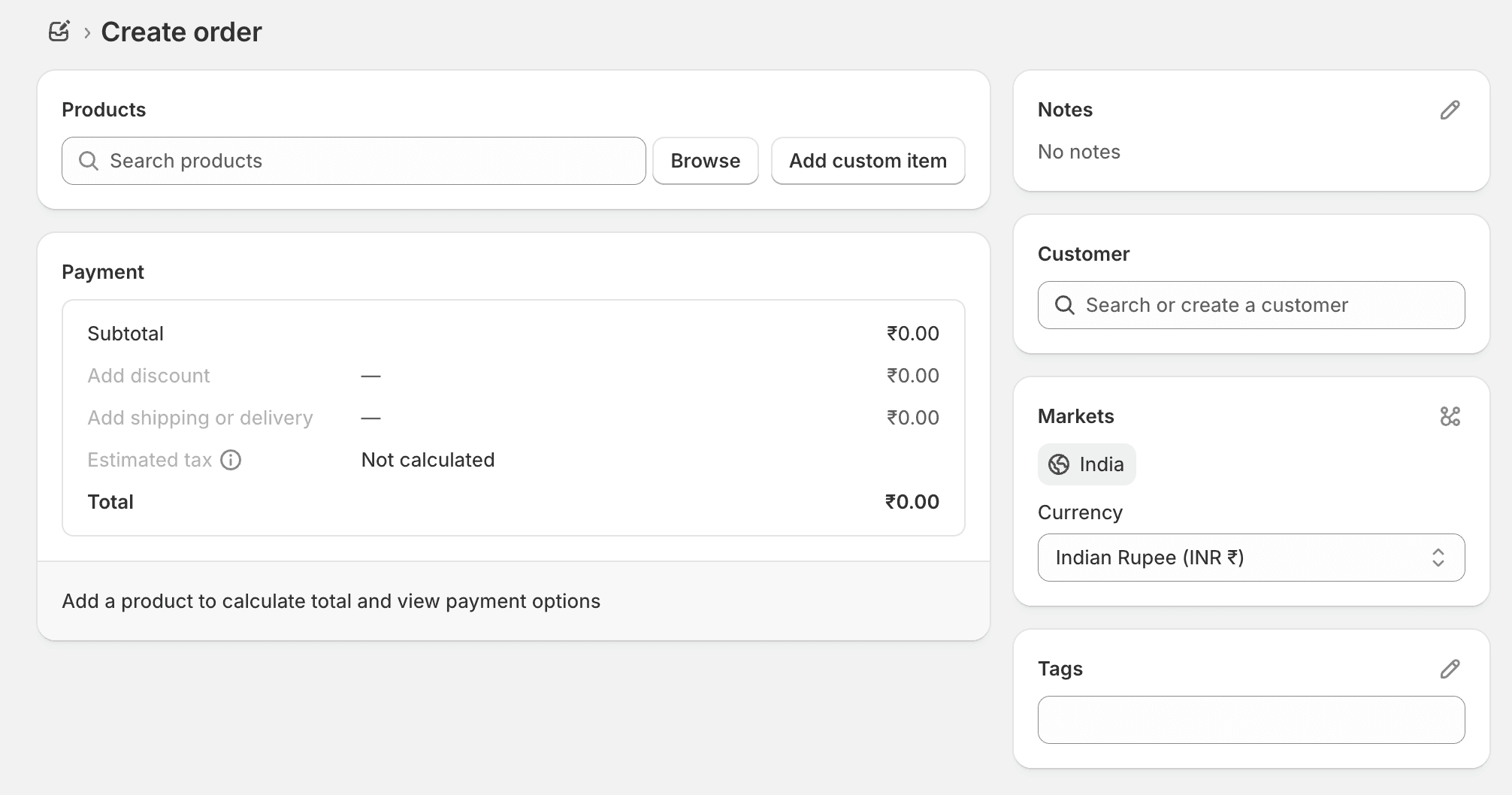This screenshot has height=795, width=1512.
Task: Click the Currency label
Action: click(1080, 512)
